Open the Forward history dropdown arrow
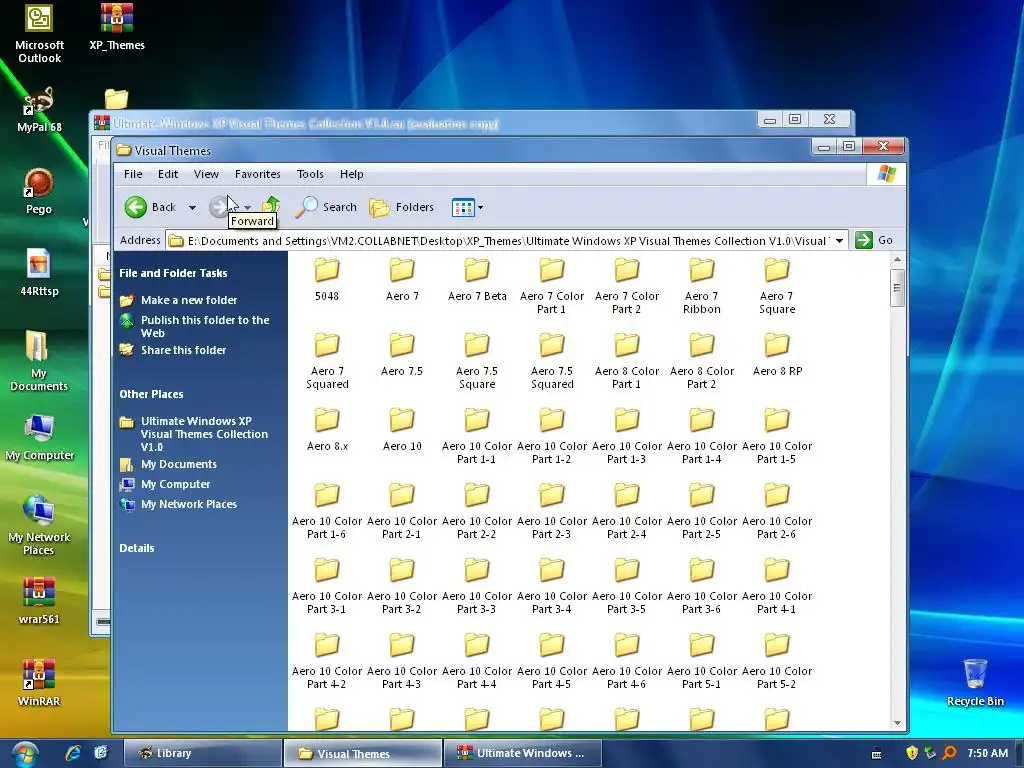 pyautogui.click(x=248, y=207)
